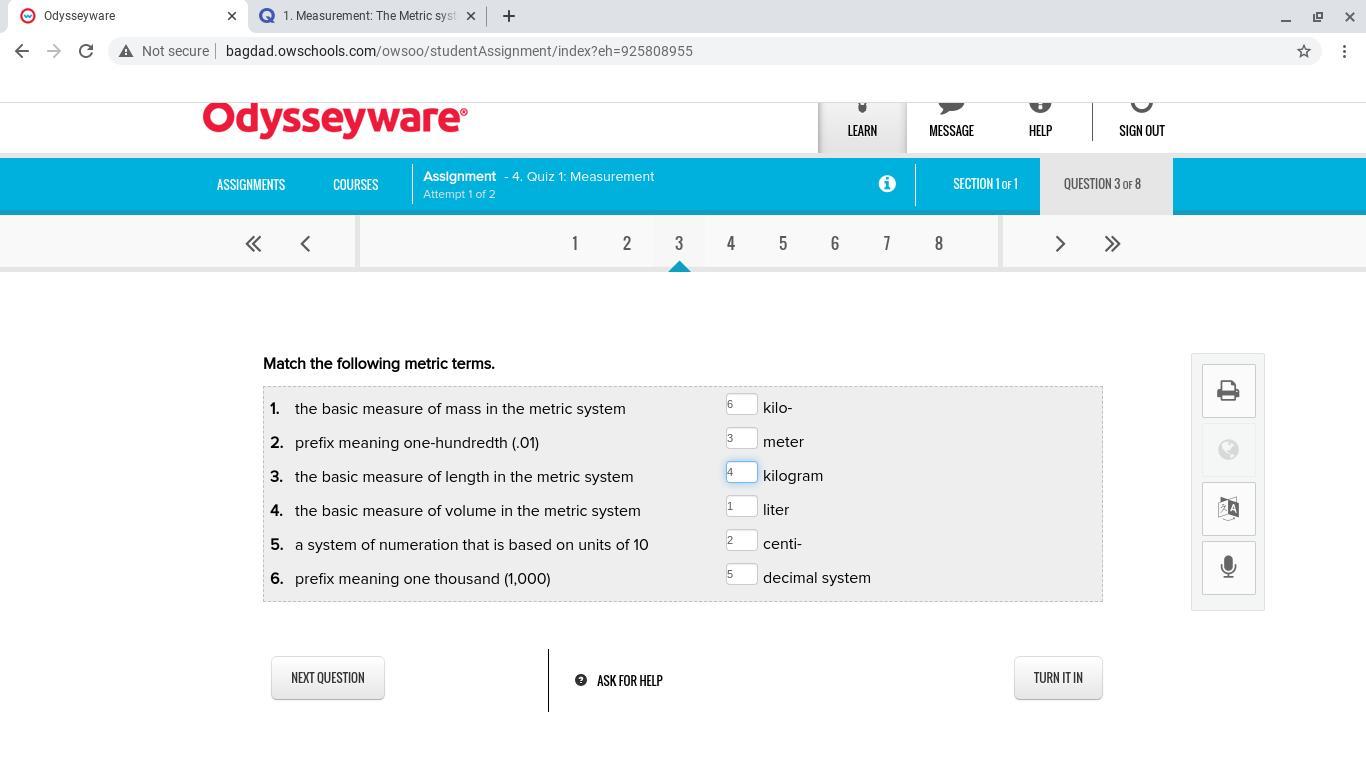Click the Not secure warning icon
This screenshot has height=768, width=1366.
tap(126, 51)
